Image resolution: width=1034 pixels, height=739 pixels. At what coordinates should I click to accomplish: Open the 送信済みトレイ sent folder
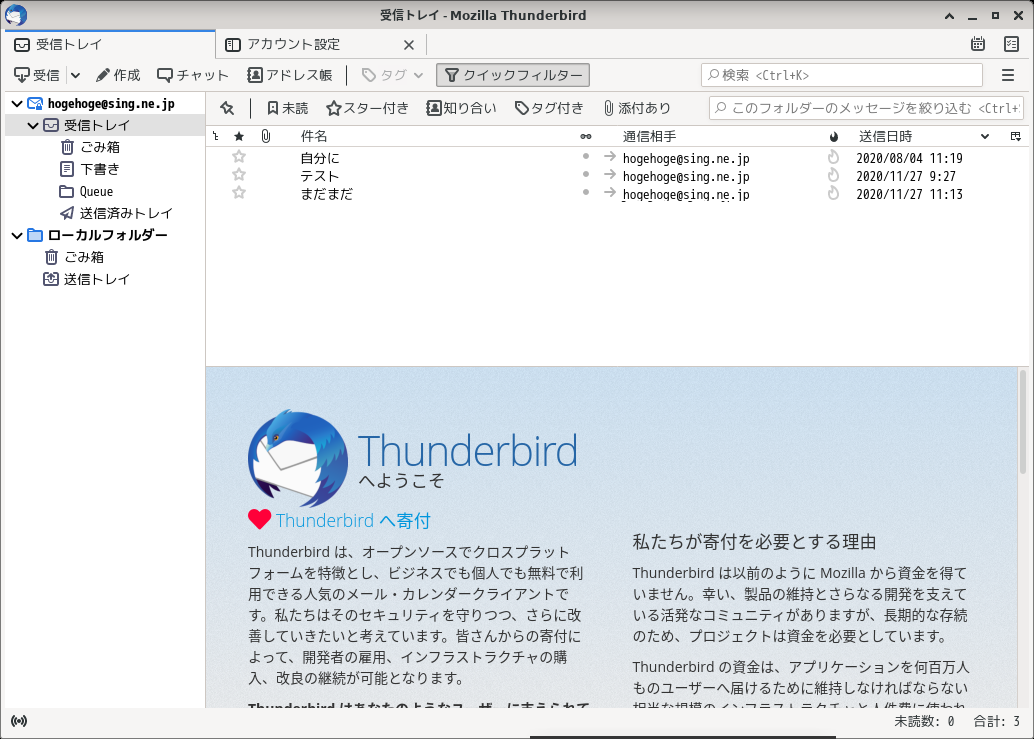coord(125,214)
